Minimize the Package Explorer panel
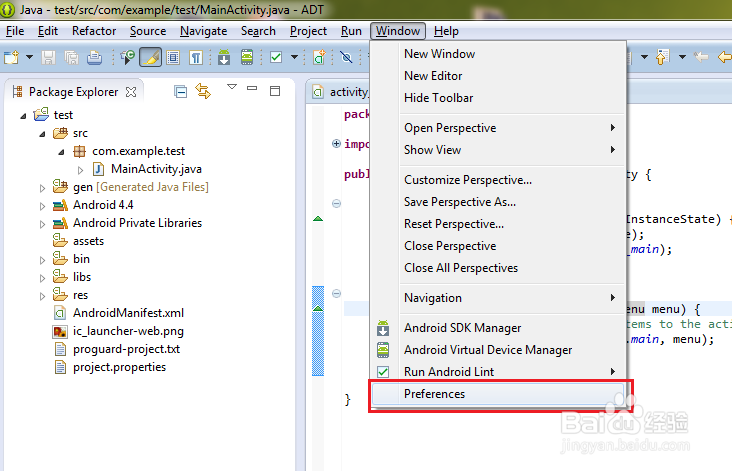The height and width of the screenshot is (471, 732). (252, 88)
